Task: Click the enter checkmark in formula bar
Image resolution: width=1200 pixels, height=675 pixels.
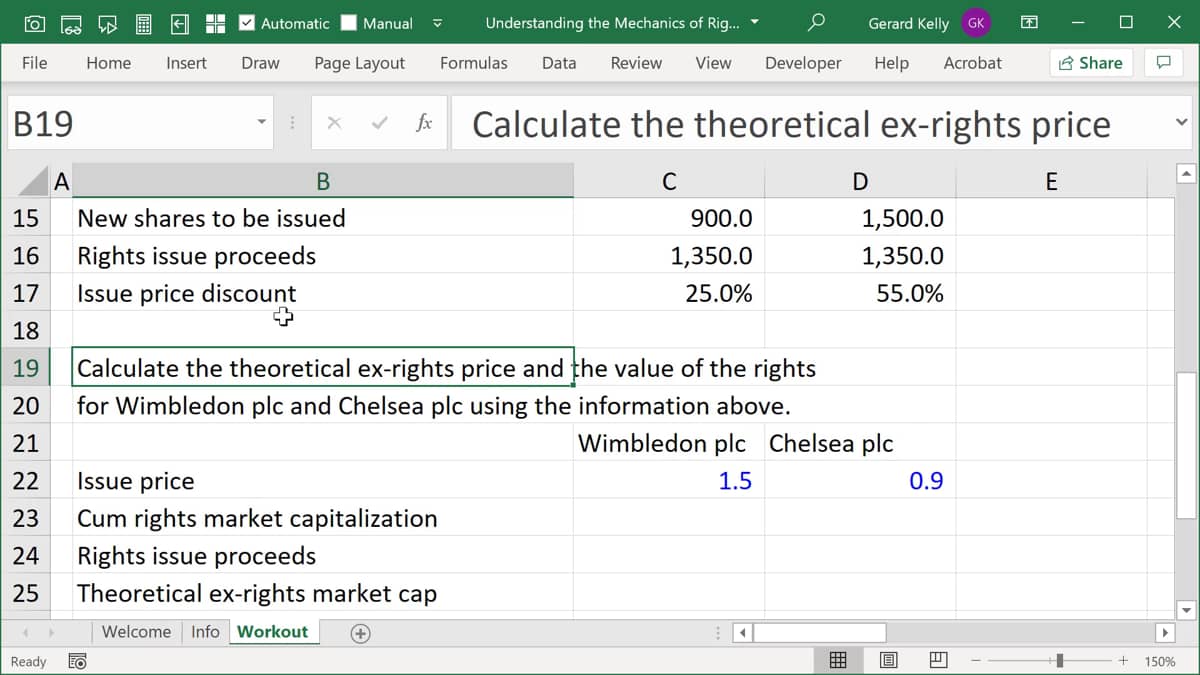Action: 379,123
